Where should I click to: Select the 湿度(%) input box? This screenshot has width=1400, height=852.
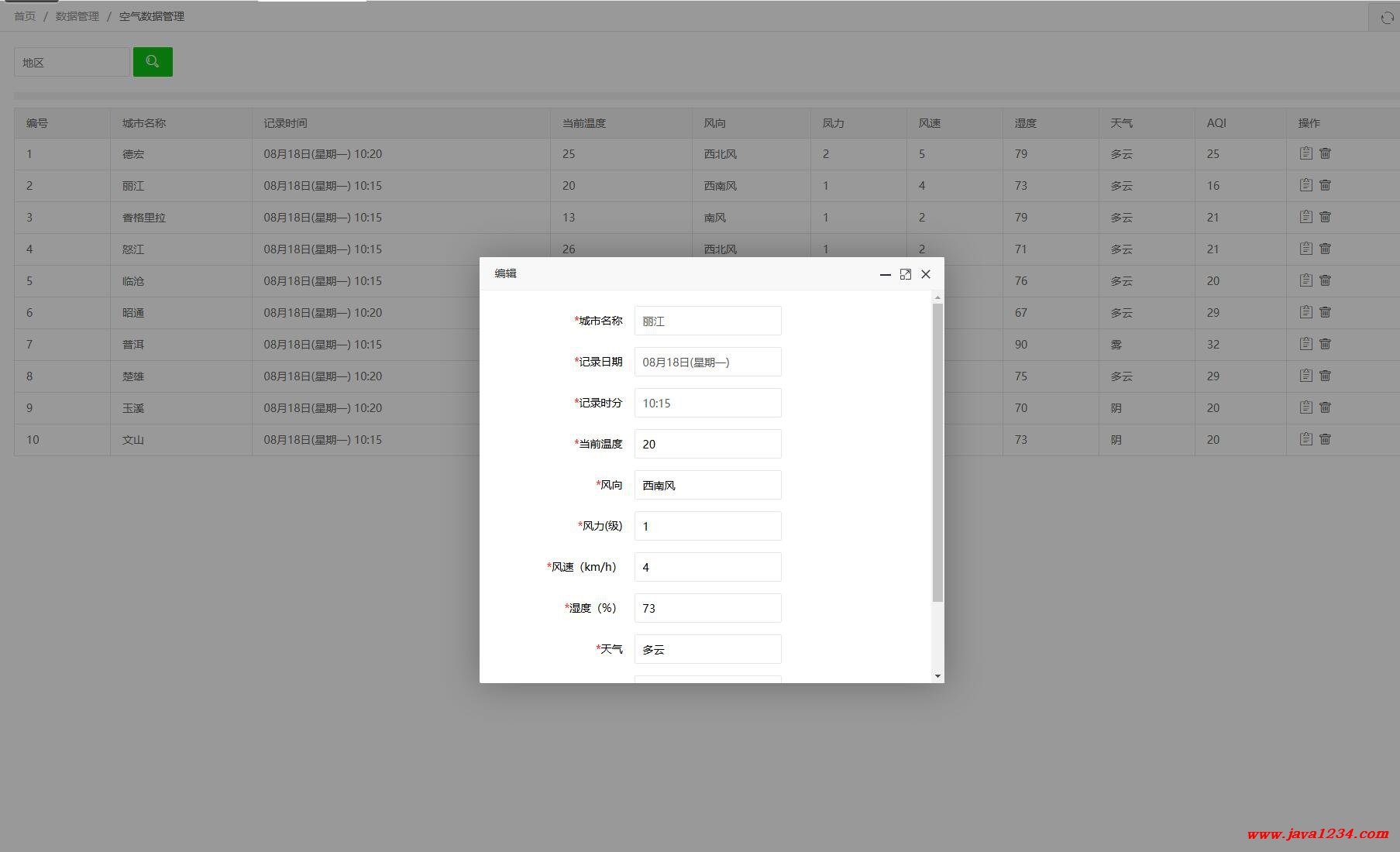707,608
